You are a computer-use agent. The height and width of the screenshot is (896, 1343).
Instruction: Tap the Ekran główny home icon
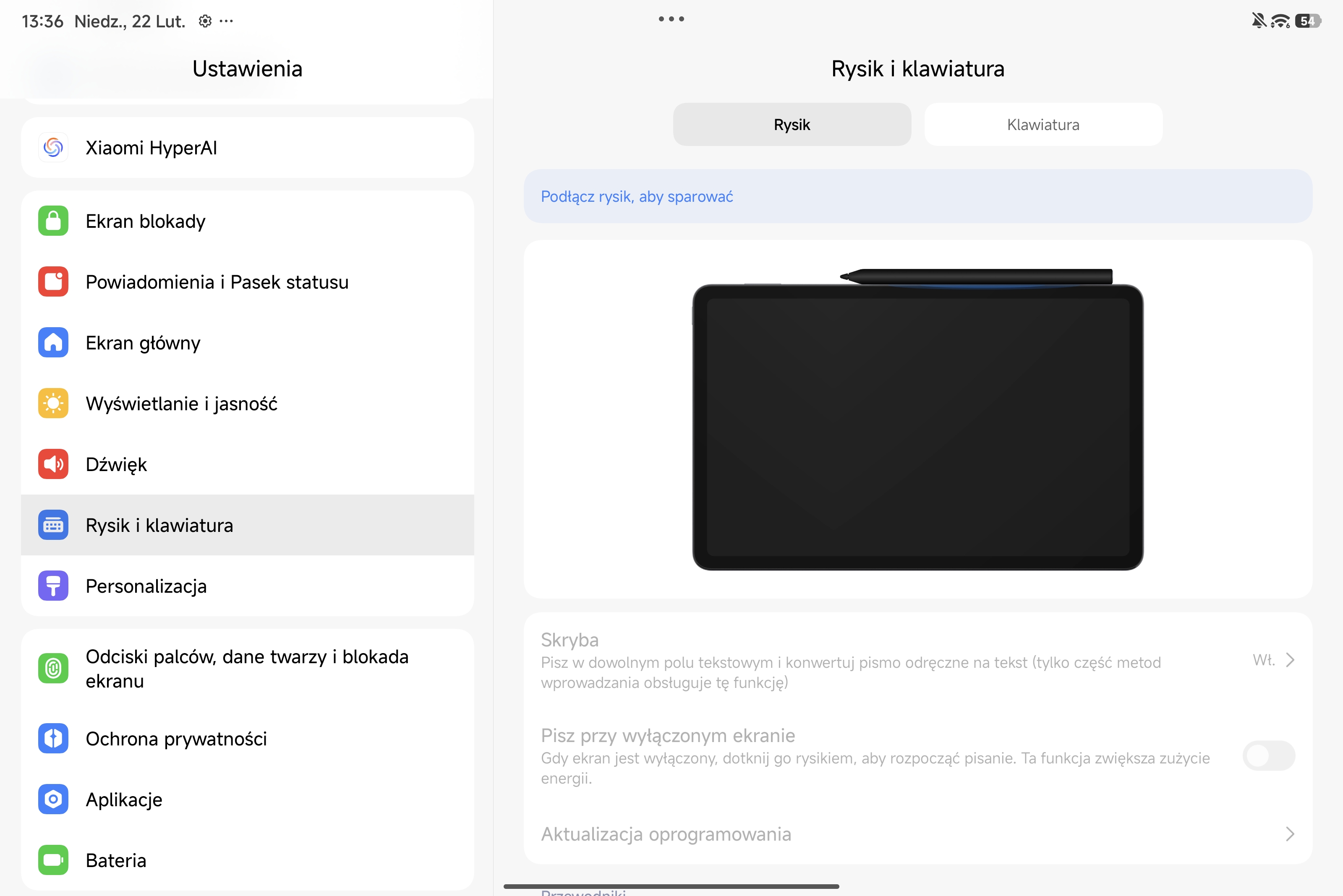point(53,343)
